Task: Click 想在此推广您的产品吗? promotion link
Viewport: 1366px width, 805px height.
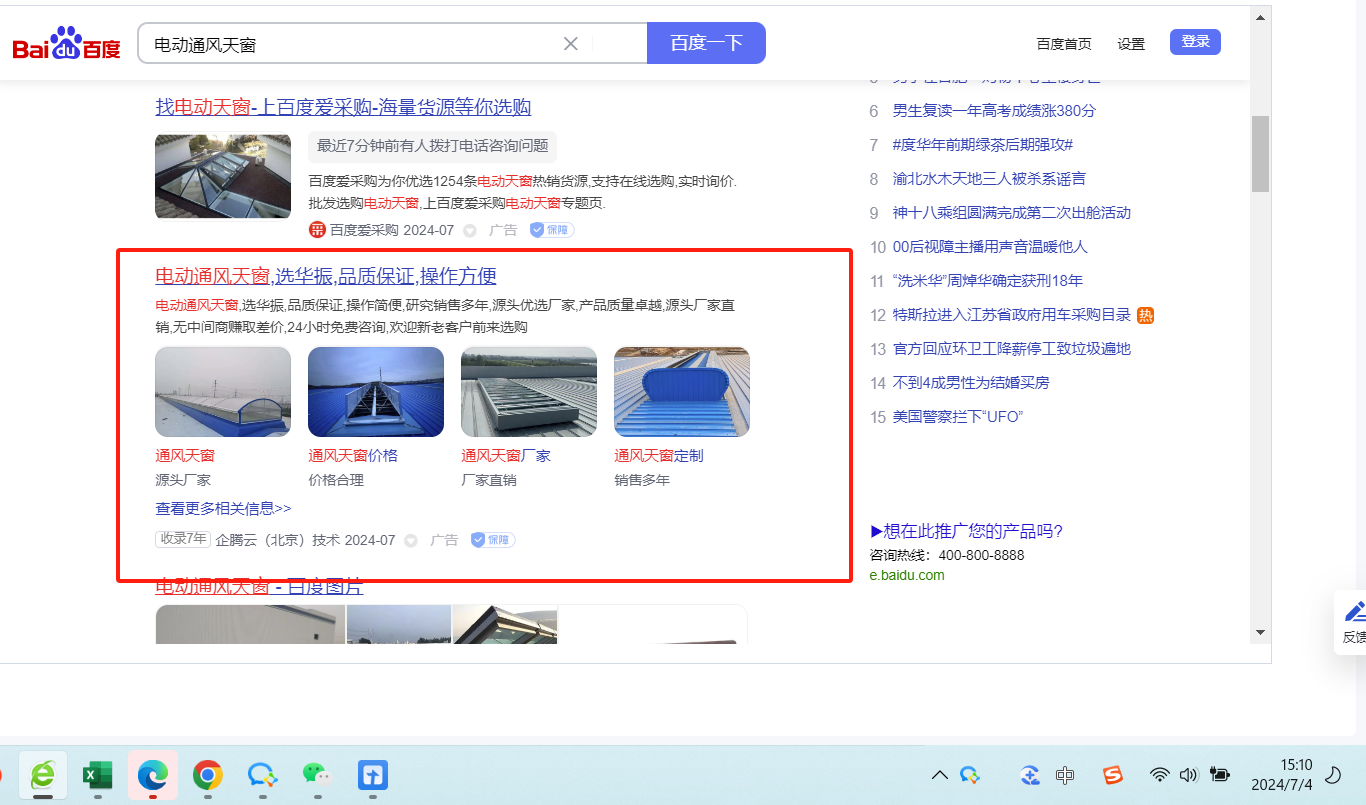Action: pyautogui.click(x=966, y=531)
